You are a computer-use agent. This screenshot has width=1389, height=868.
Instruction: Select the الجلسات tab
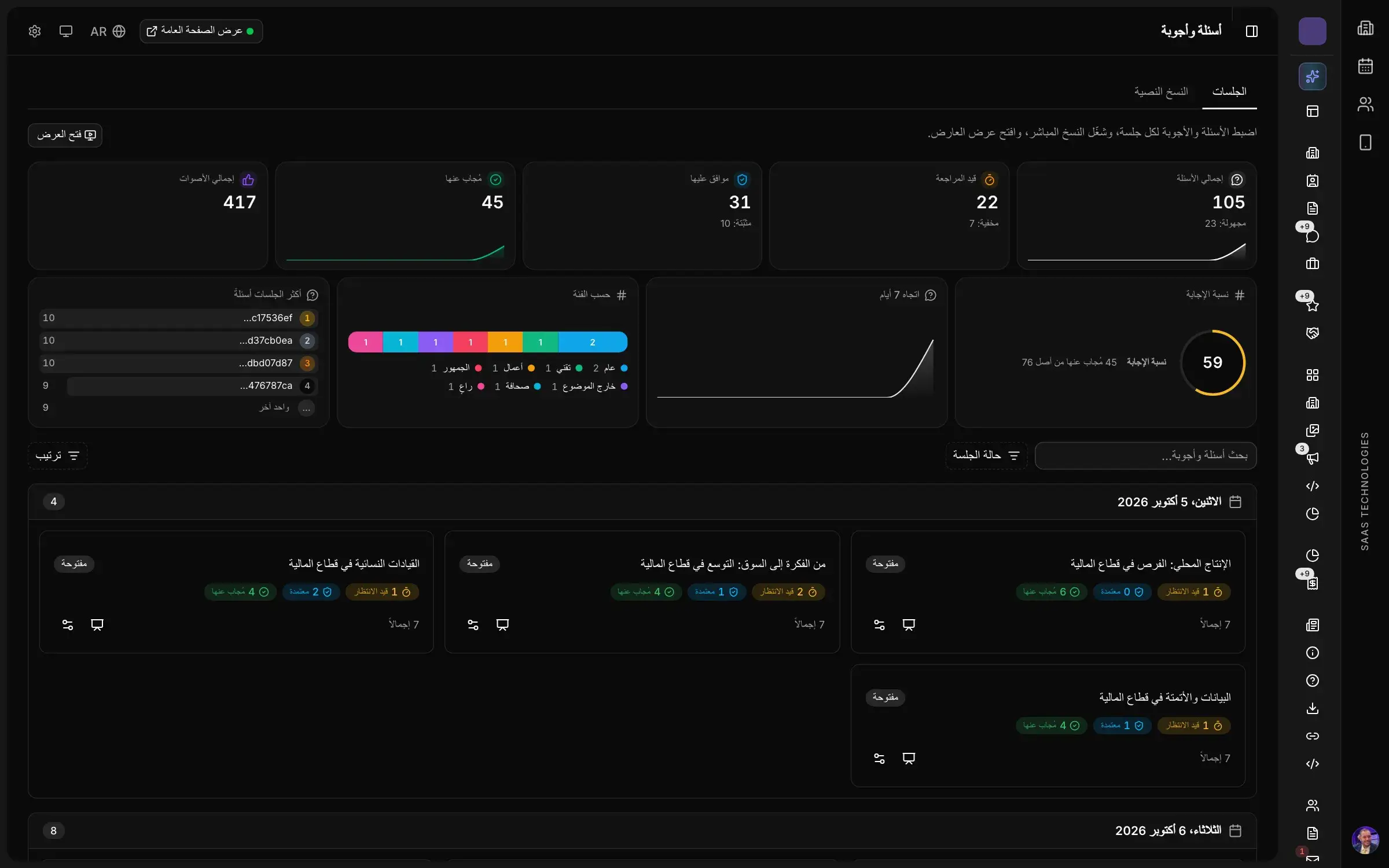[1229, 91]
